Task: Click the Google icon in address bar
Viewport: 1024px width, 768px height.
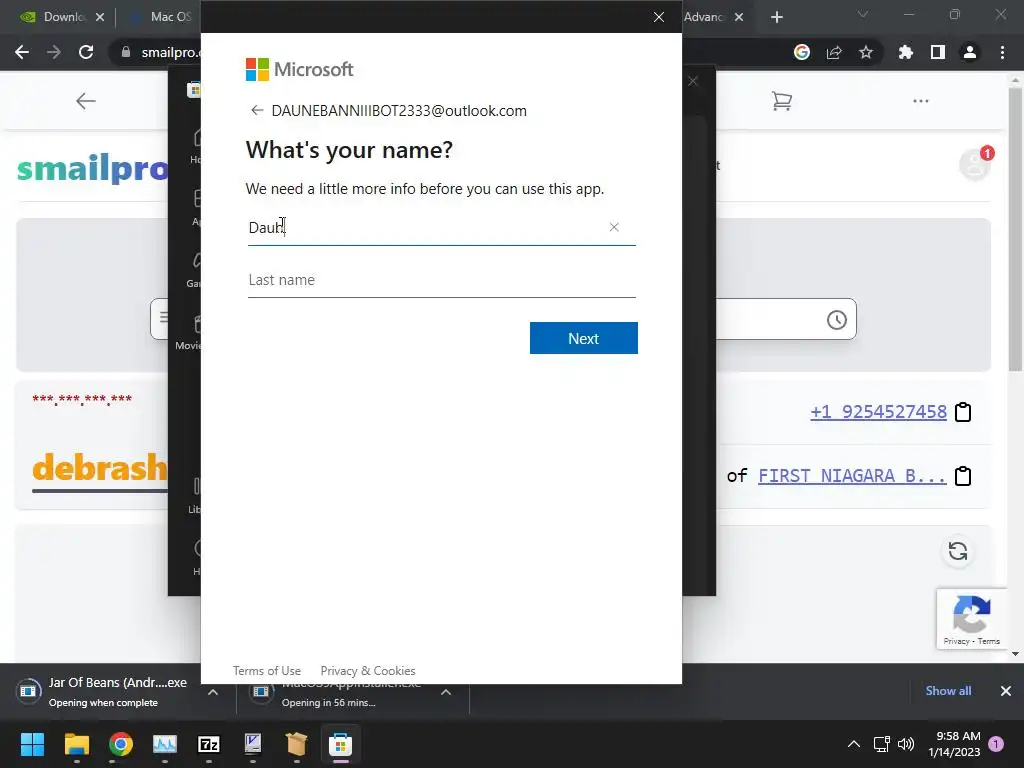Action: point(802,52)
